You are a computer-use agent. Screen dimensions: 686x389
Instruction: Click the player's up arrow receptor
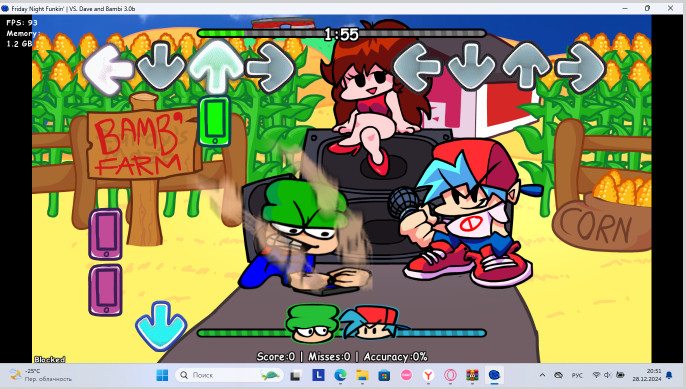point(526,66)
